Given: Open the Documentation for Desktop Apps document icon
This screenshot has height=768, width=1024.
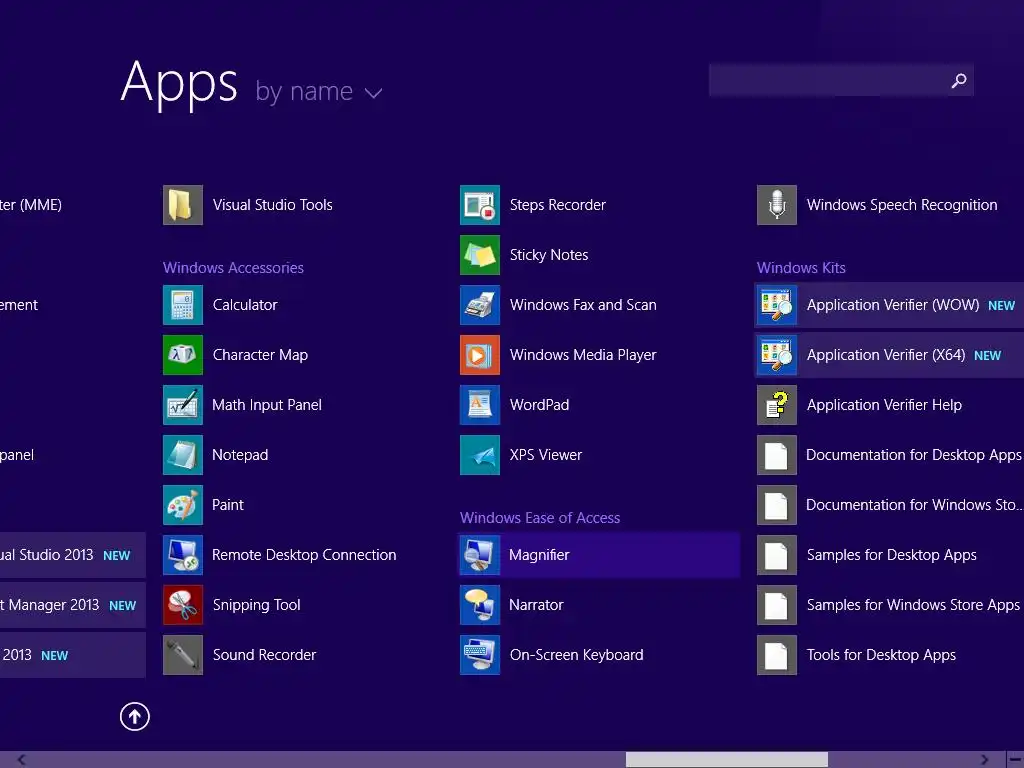Looking at the screenshot, I should coord(777,455).
